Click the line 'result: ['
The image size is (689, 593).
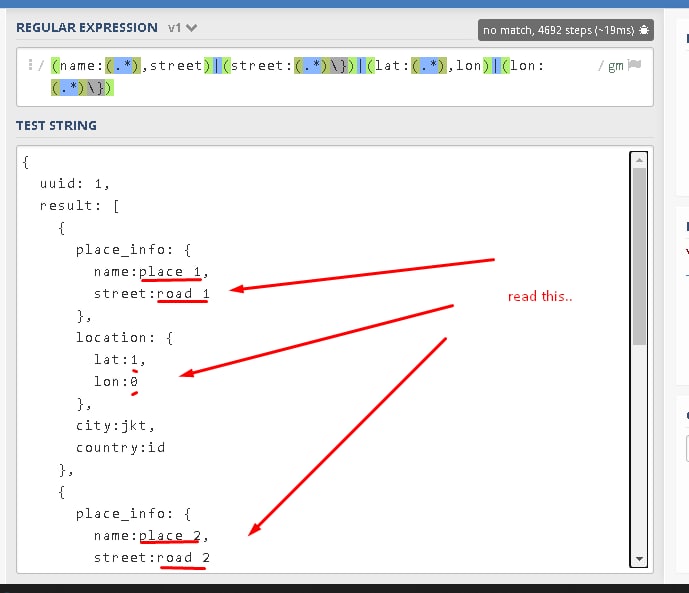[x=79, y=206]
